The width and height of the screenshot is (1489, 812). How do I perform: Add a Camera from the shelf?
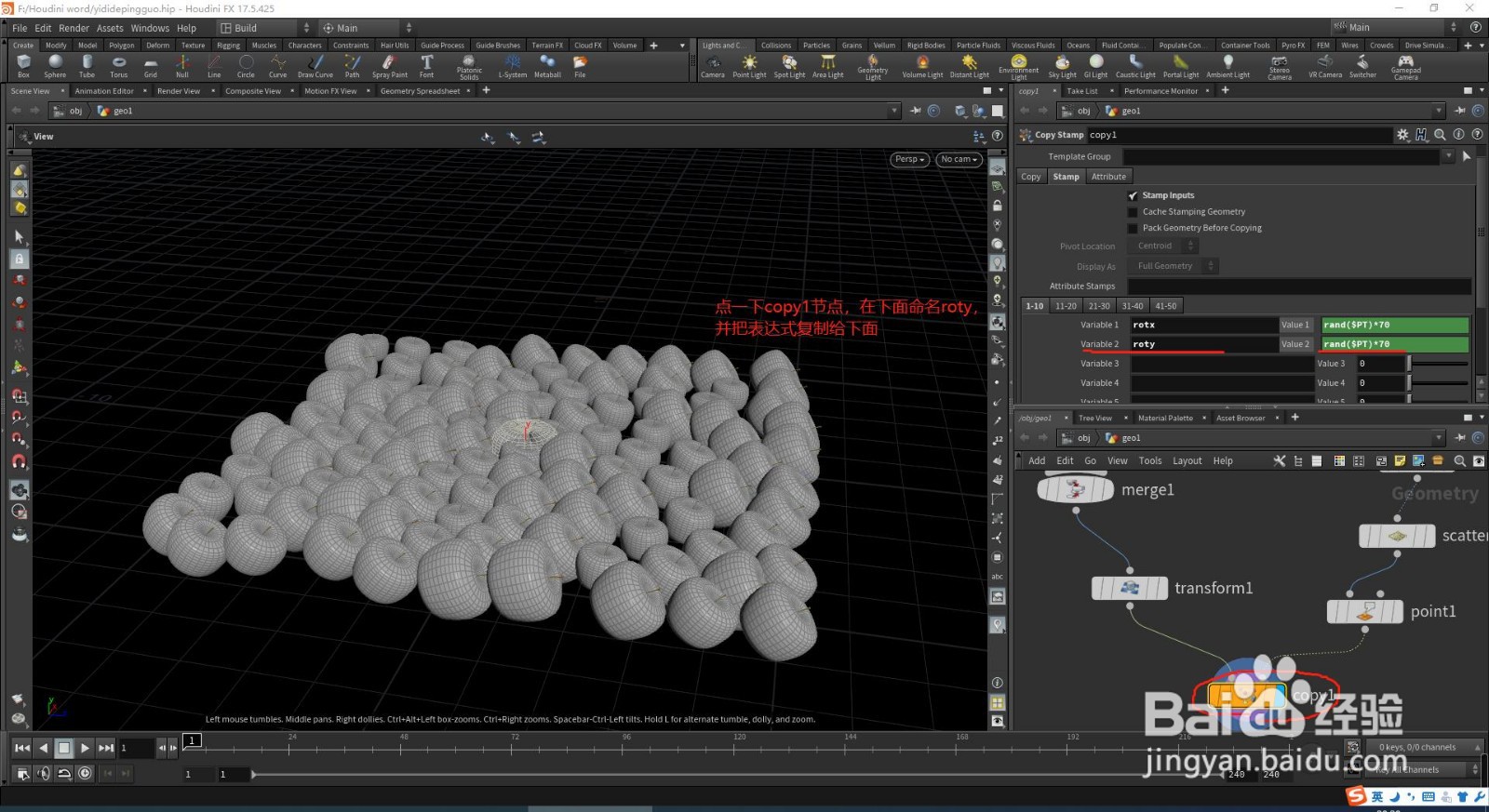(713, 66)
